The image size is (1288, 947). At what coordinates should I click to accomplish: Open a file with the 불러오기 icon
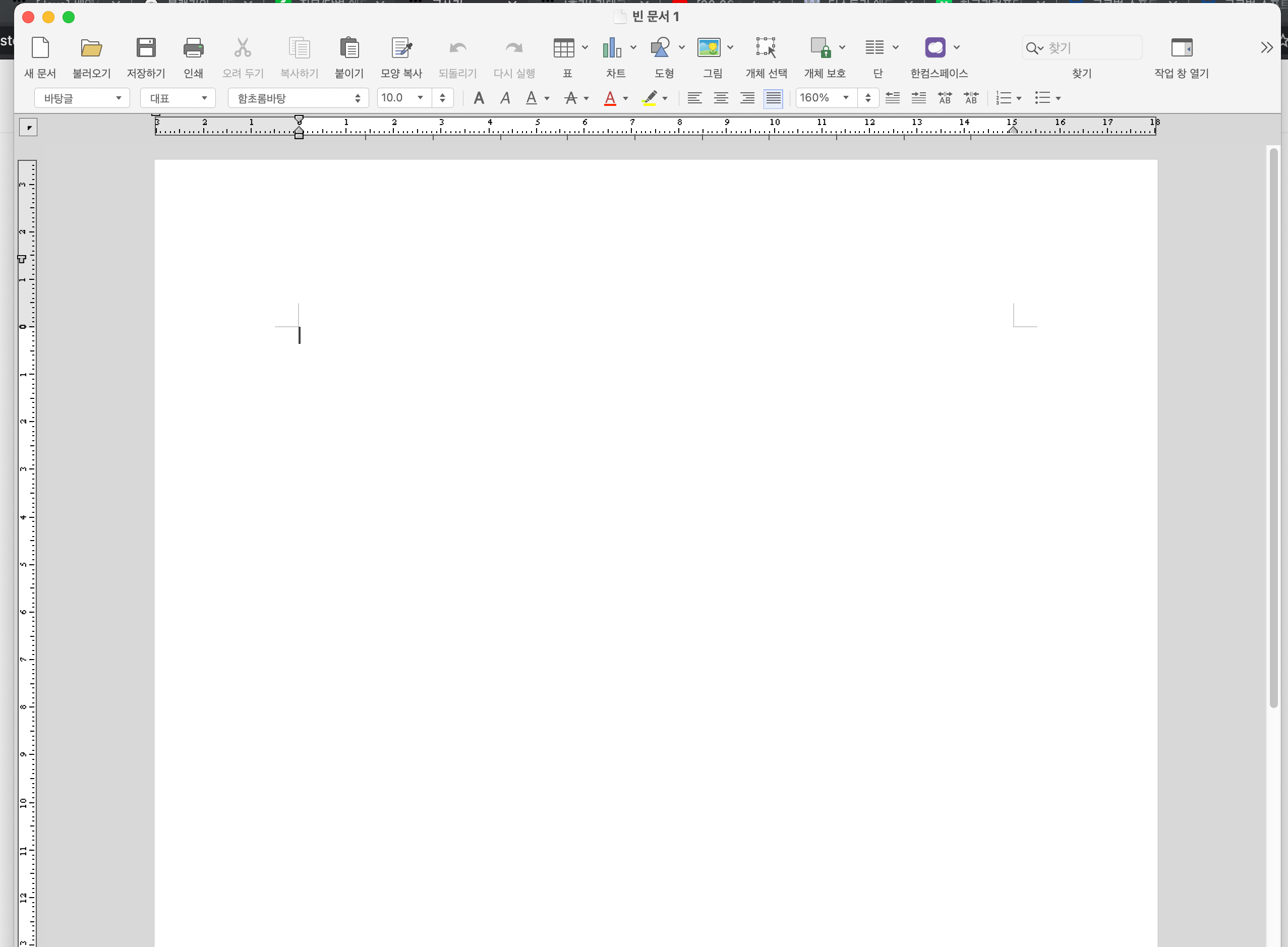(91, 47)
